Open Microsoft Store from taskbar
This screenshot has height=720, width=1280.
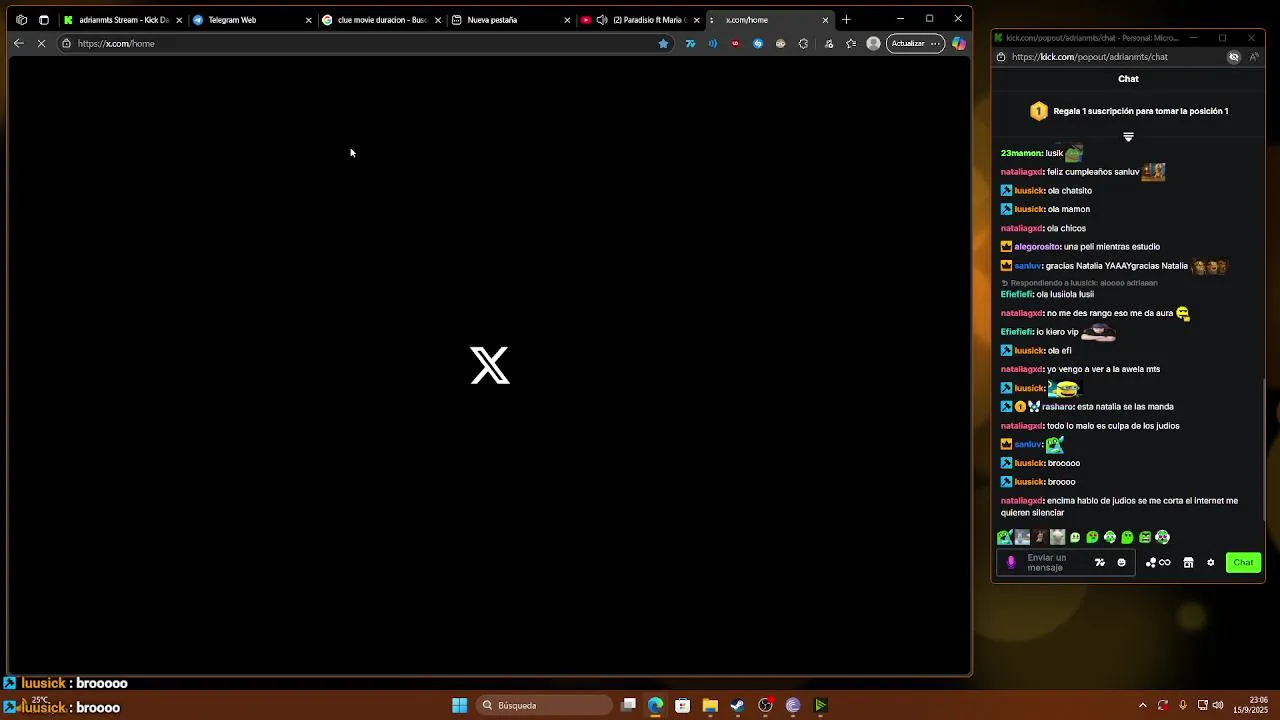pos(682,706)
